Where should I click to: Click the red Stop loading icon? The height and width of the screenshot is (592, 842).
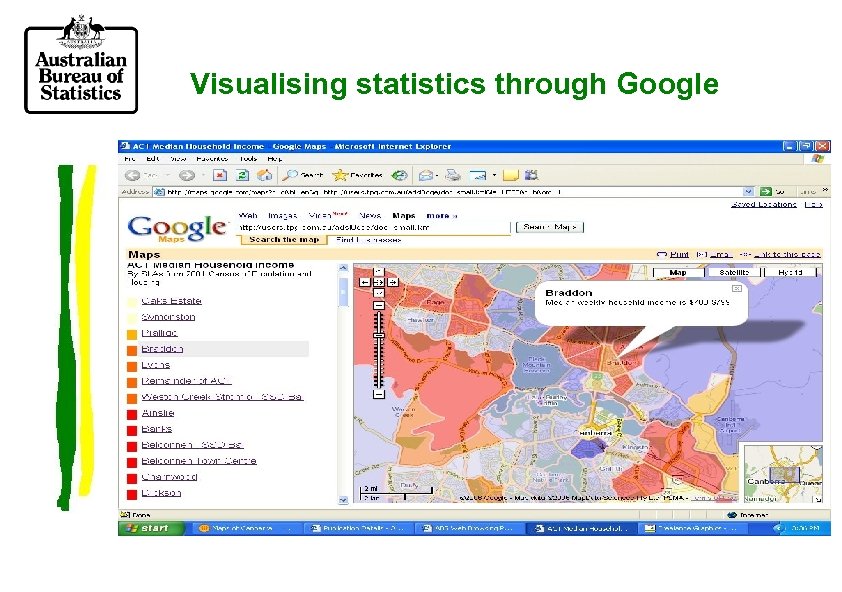click(x=220, y=175)
